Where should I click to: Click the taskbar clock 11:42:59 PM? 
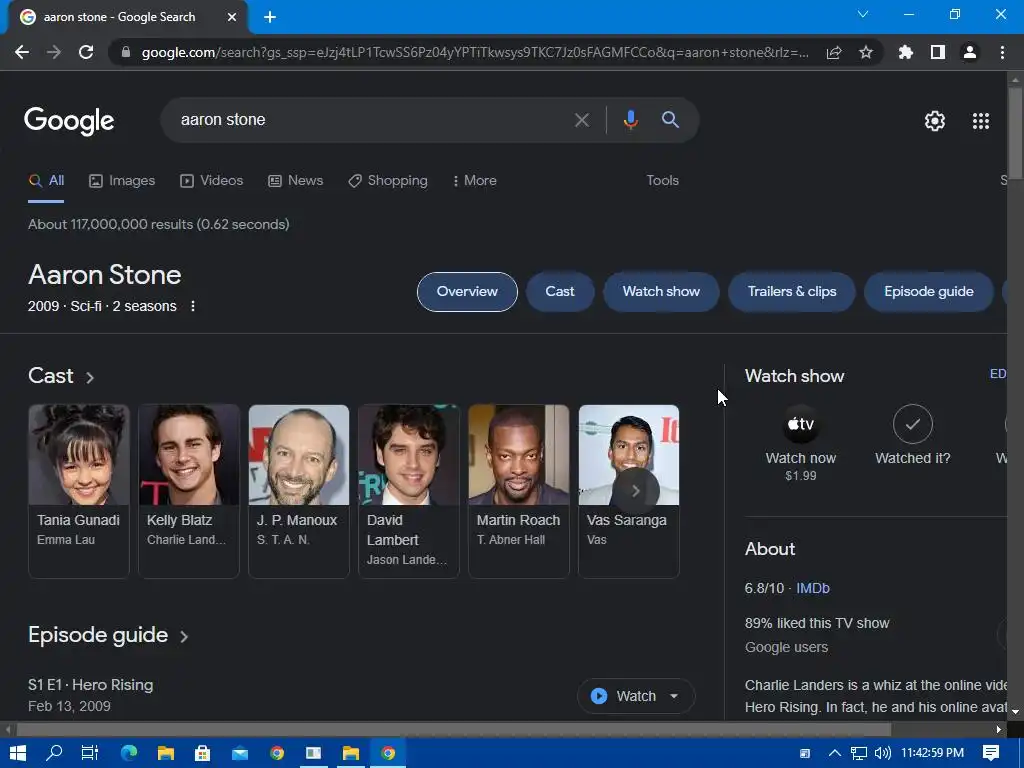tap(933, 753)
